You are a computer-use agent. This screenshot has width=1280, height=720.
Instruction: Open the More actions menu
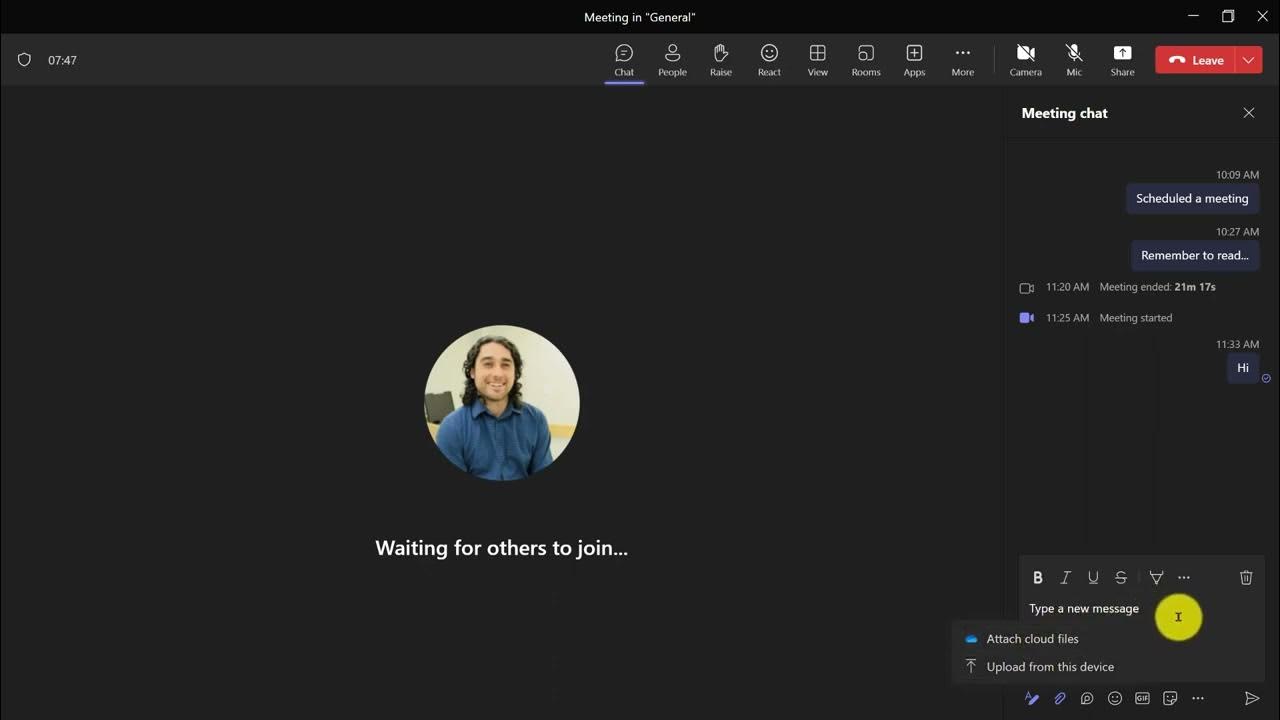[963, 60]
